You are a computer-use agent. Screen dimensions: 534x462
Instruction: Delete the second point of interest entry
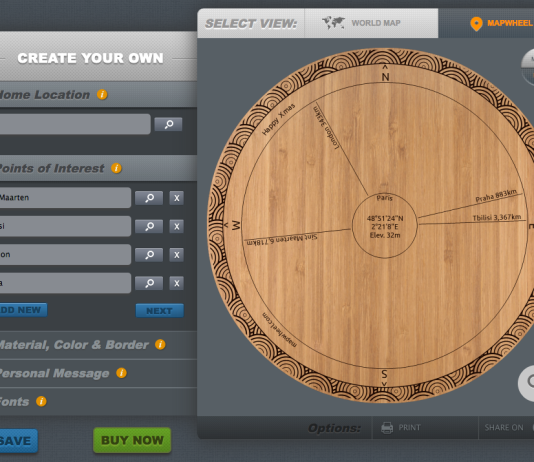(176, 226)
